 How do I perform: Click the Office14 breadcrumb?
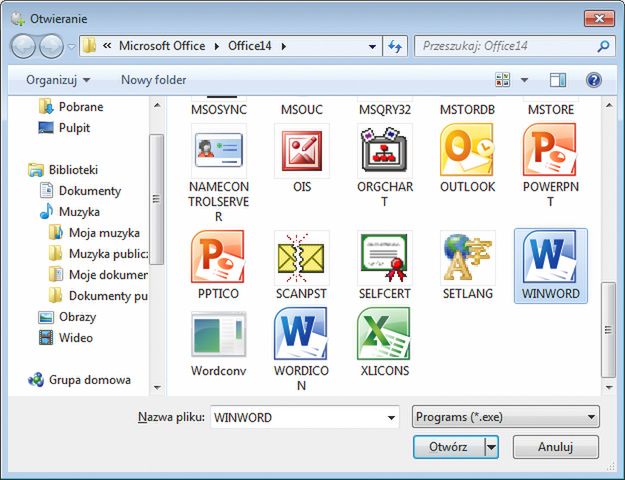click(250, 46)
